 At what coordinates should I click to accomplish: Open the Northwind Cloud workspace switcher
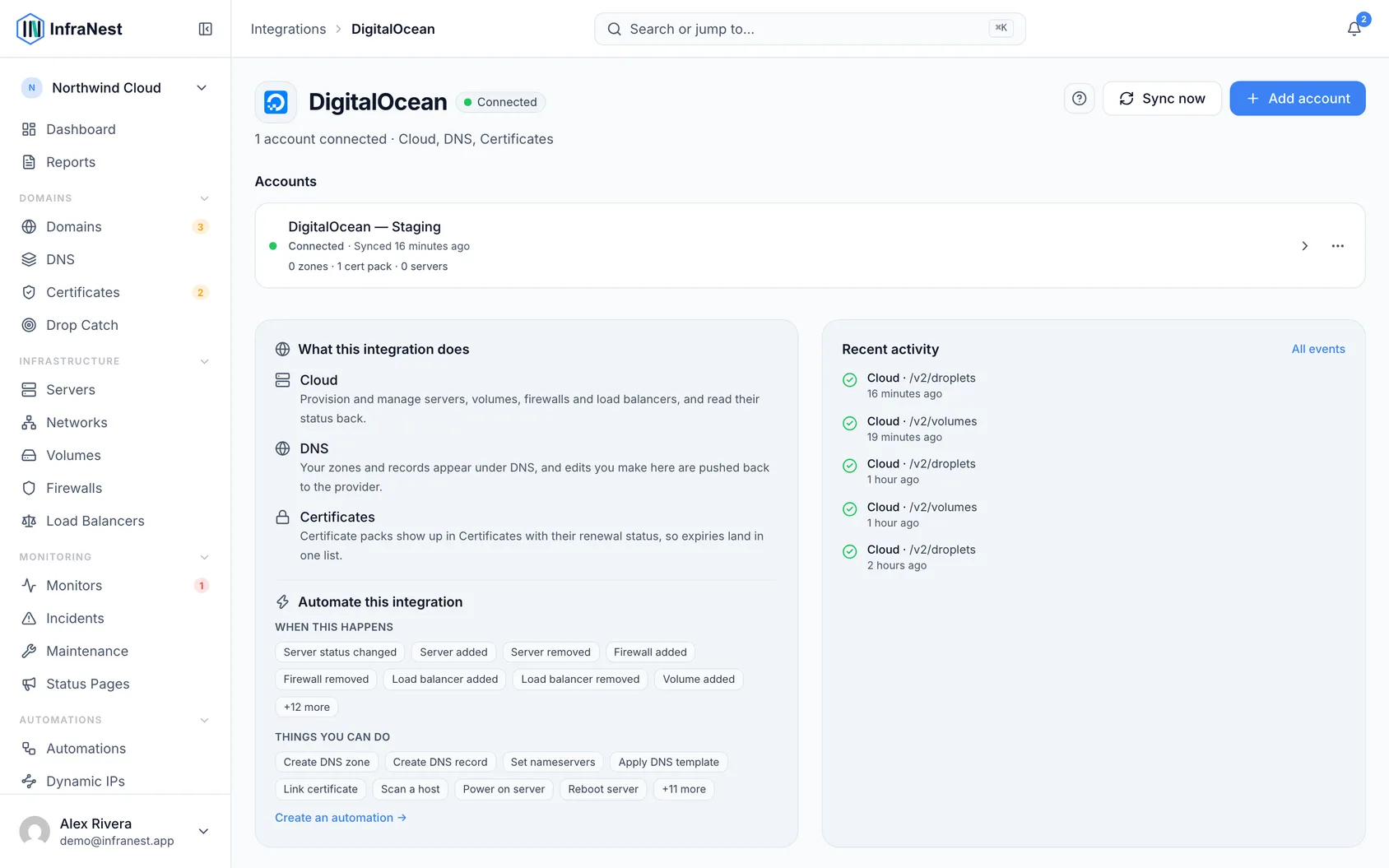click(x=115, y=88)
